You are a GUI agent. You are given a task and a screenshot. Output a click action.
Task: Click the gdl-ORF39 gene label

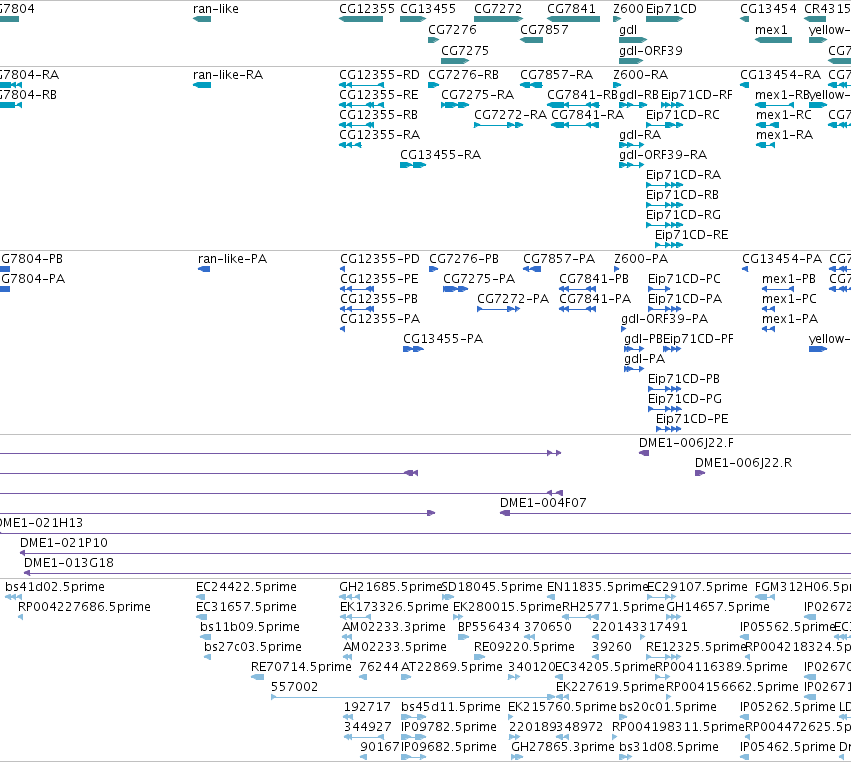(651, 51)
